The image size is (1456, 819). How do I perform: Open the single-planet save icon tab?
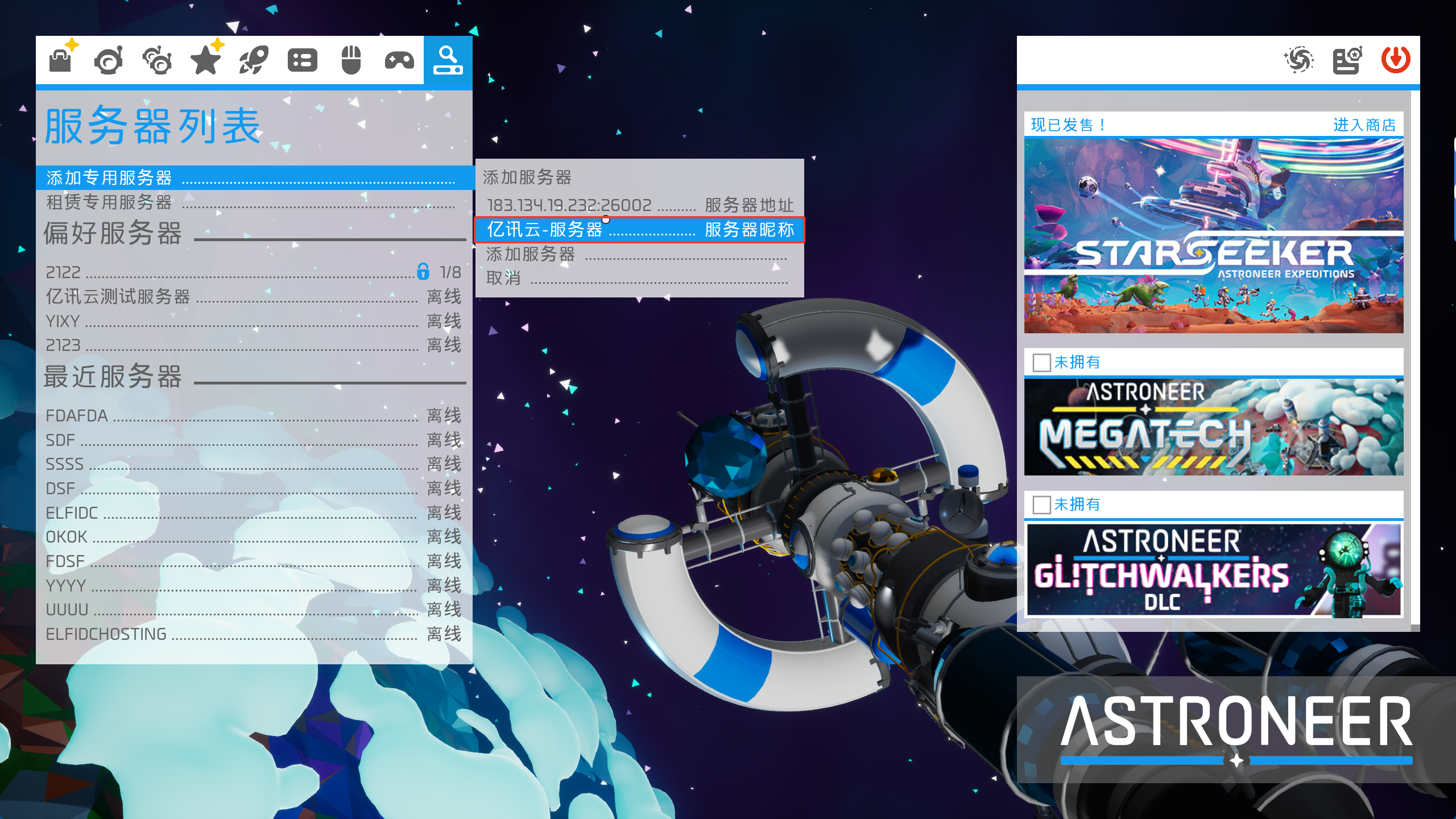(x=108, y=60)
